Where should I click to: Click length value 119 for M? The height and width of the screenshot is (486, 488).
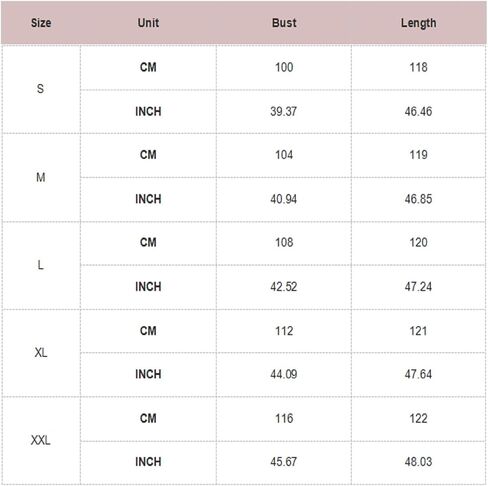tap(418, 155)
